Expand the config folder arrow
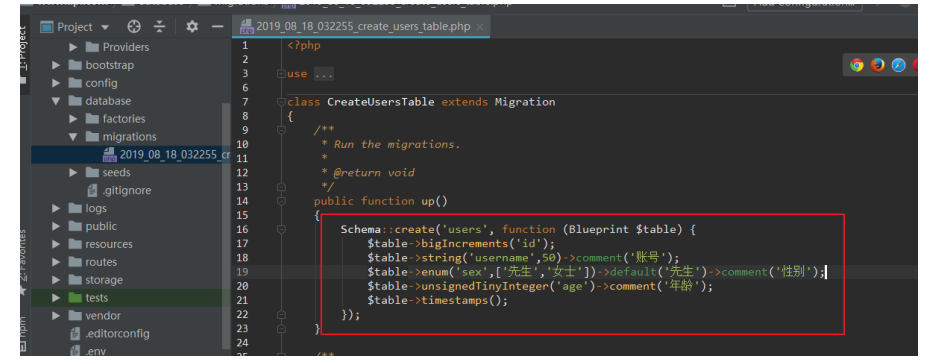 (56, 83)
